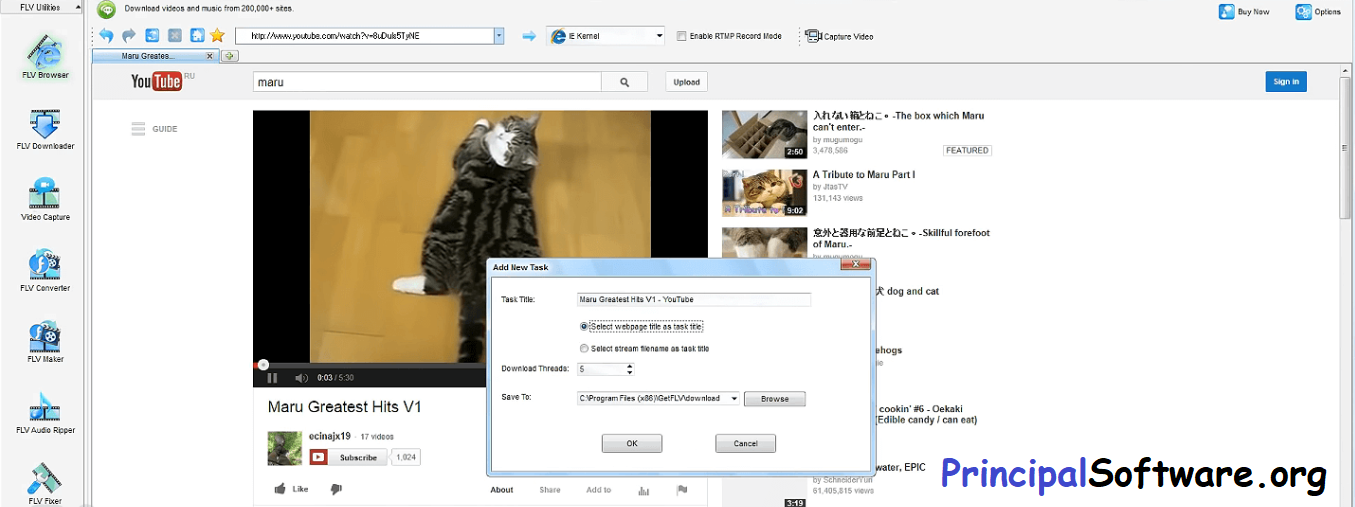Subscribe to ecinajx19 channel
The width and height of the screenshot is (1355, 507).
point(348,457)
